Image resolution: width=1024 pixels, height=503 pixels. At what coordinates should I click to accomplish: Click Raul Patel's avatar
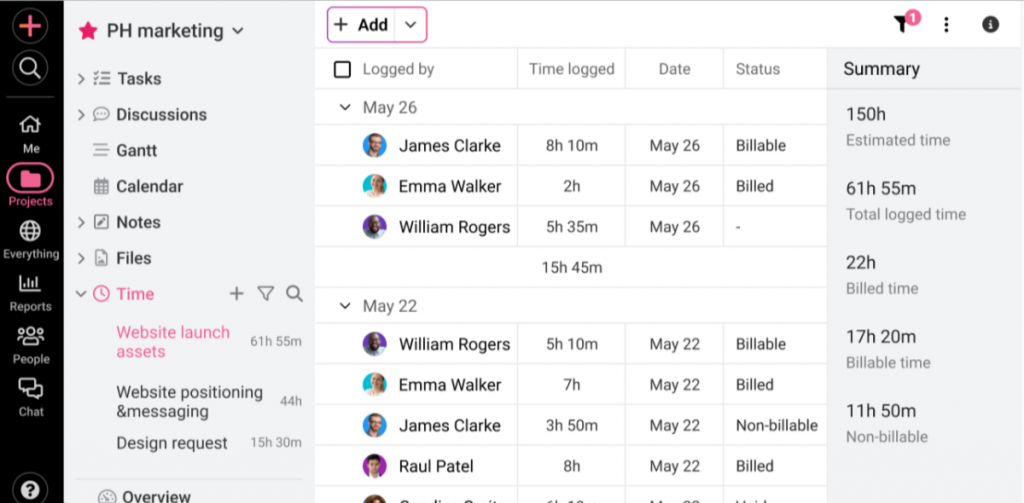click(375, 466)
